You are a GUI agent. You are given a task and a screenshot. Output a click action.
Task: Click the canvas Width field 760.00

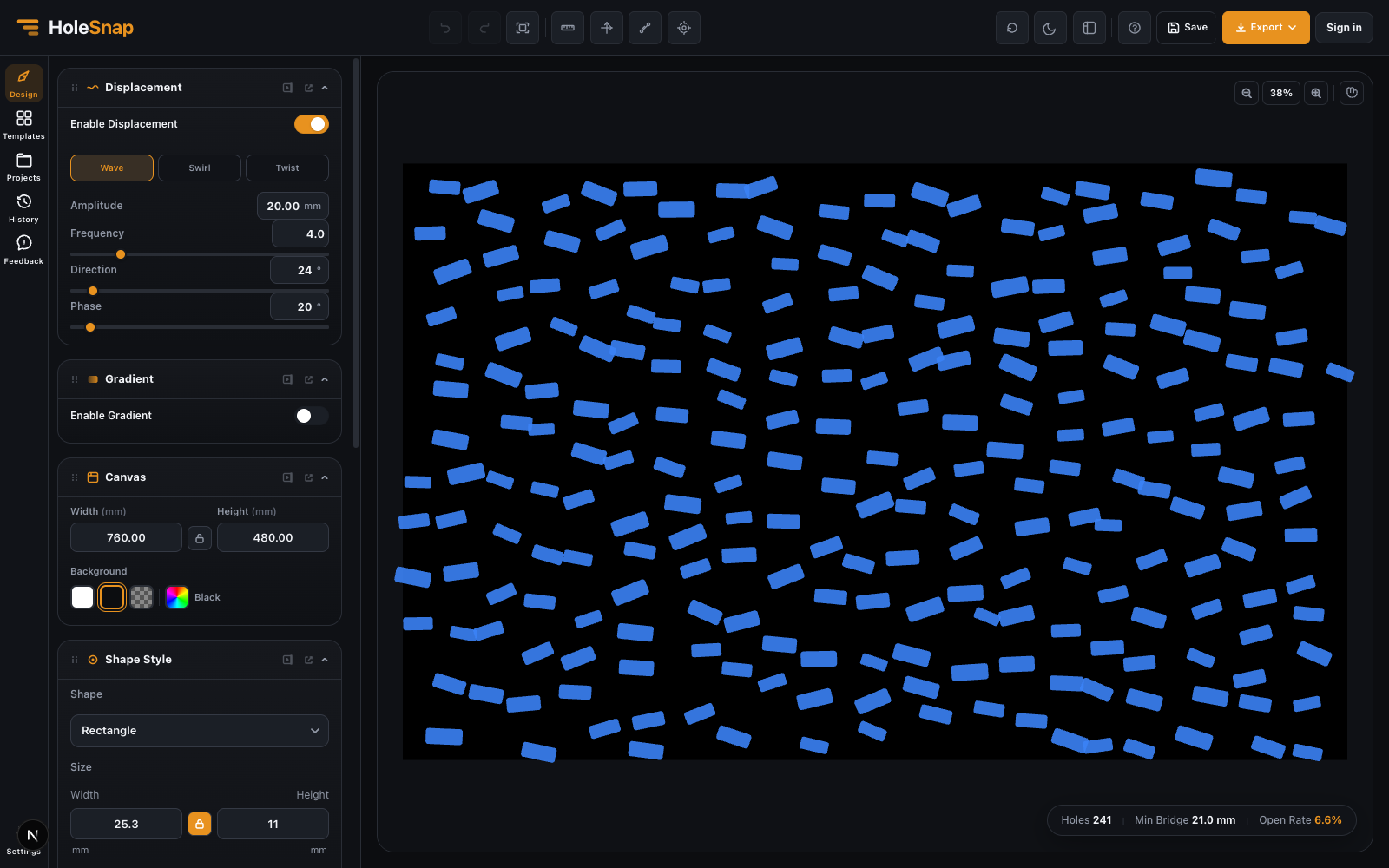[126, 537]
